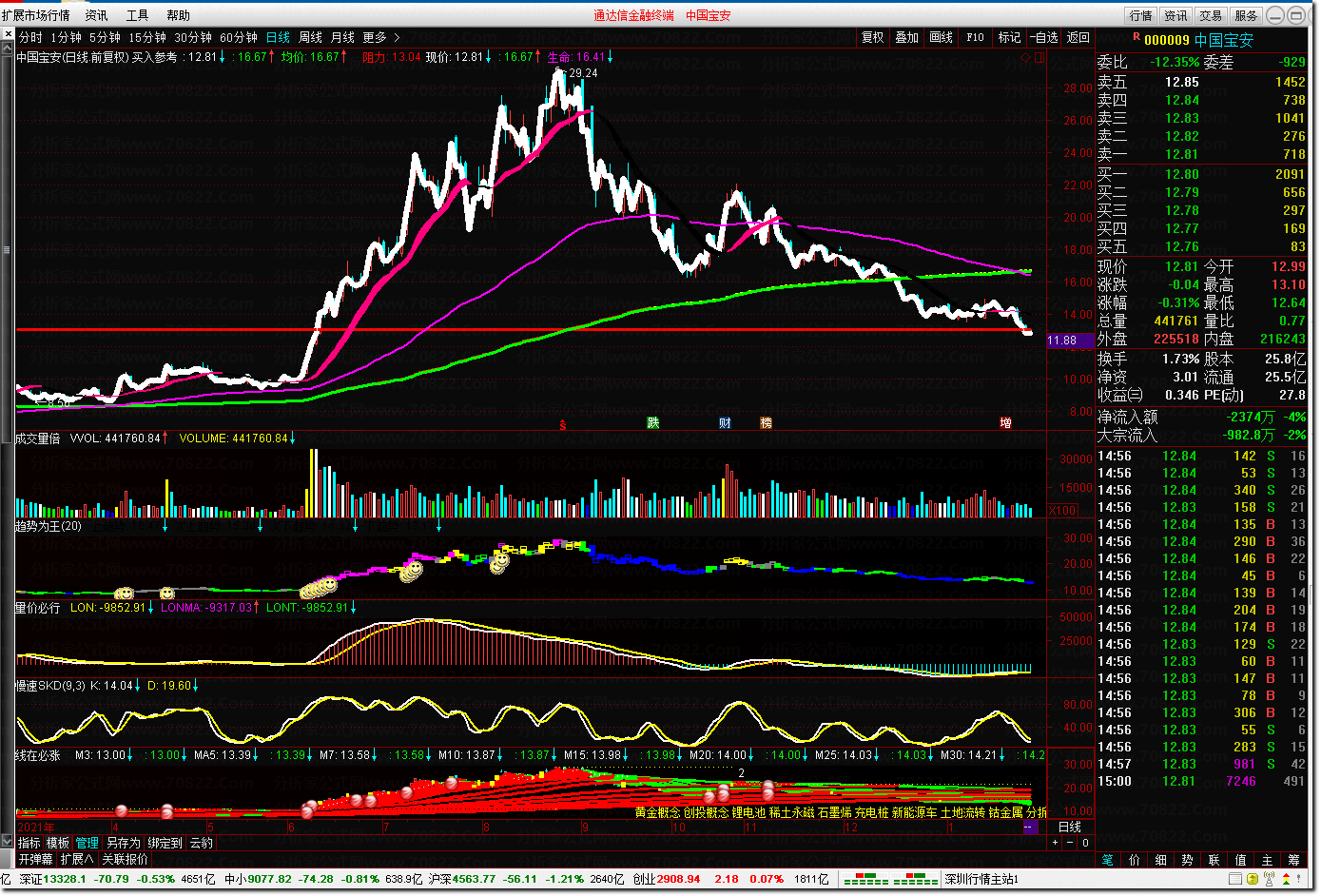This screenshot has height=896, width=1321.
Task: Activate the 画线 drawing tool
Action: point(942,37)
